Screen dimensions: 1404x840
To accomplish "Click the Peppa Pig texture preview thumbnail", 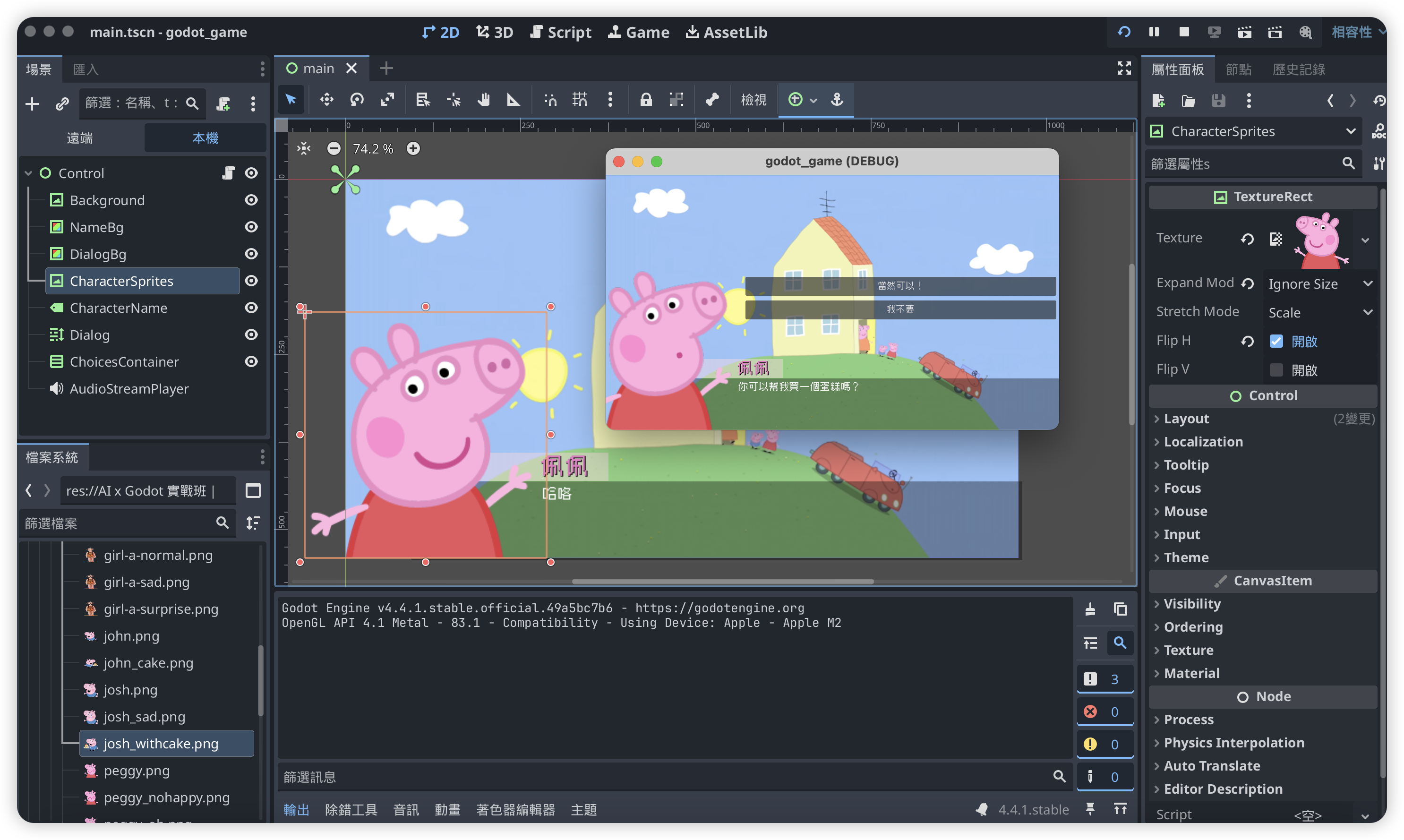I will [x=1321, y=240].
